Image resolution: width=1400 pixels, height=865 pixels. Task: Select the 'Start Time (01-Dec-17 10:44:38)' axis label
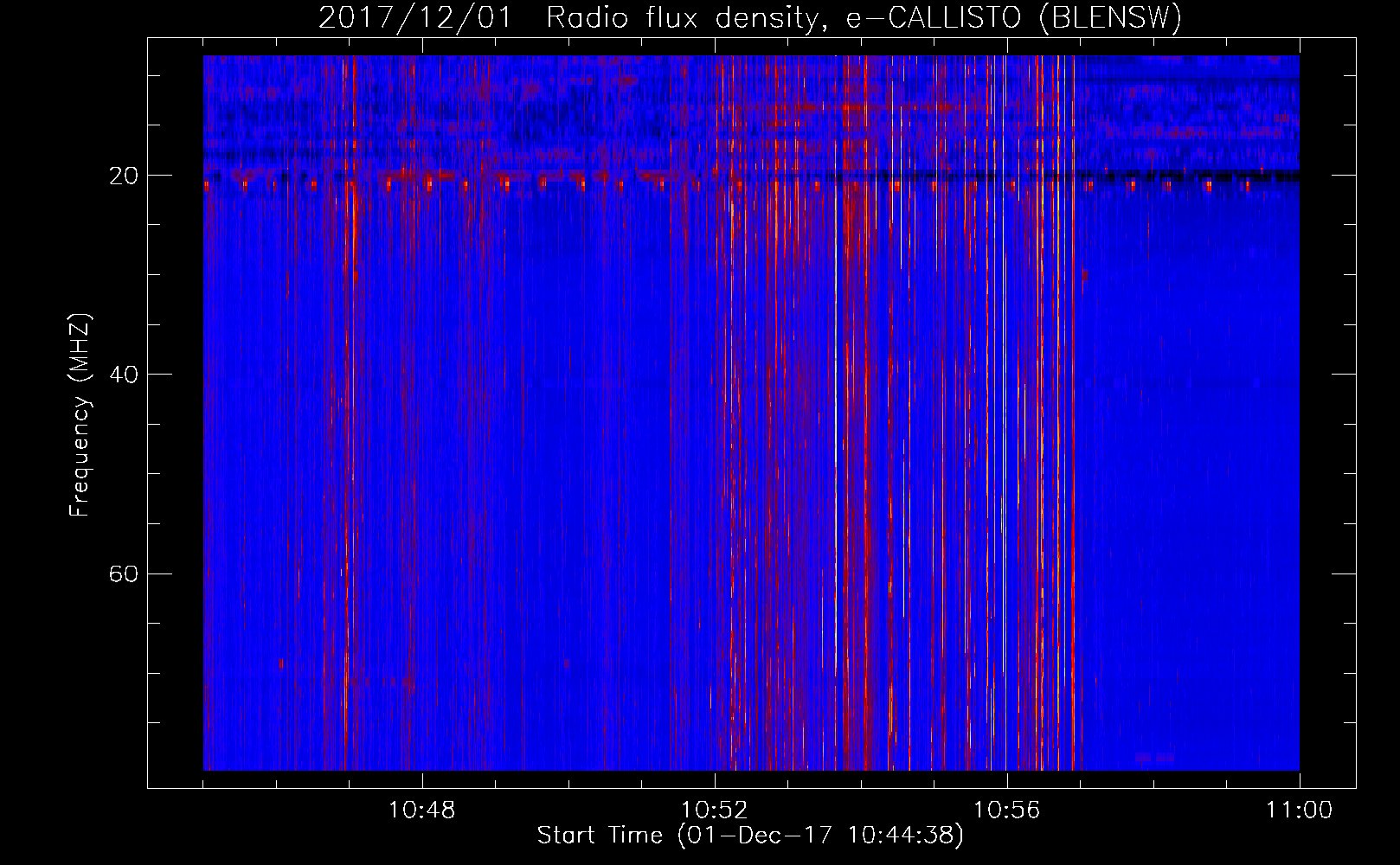click(750, 836)
